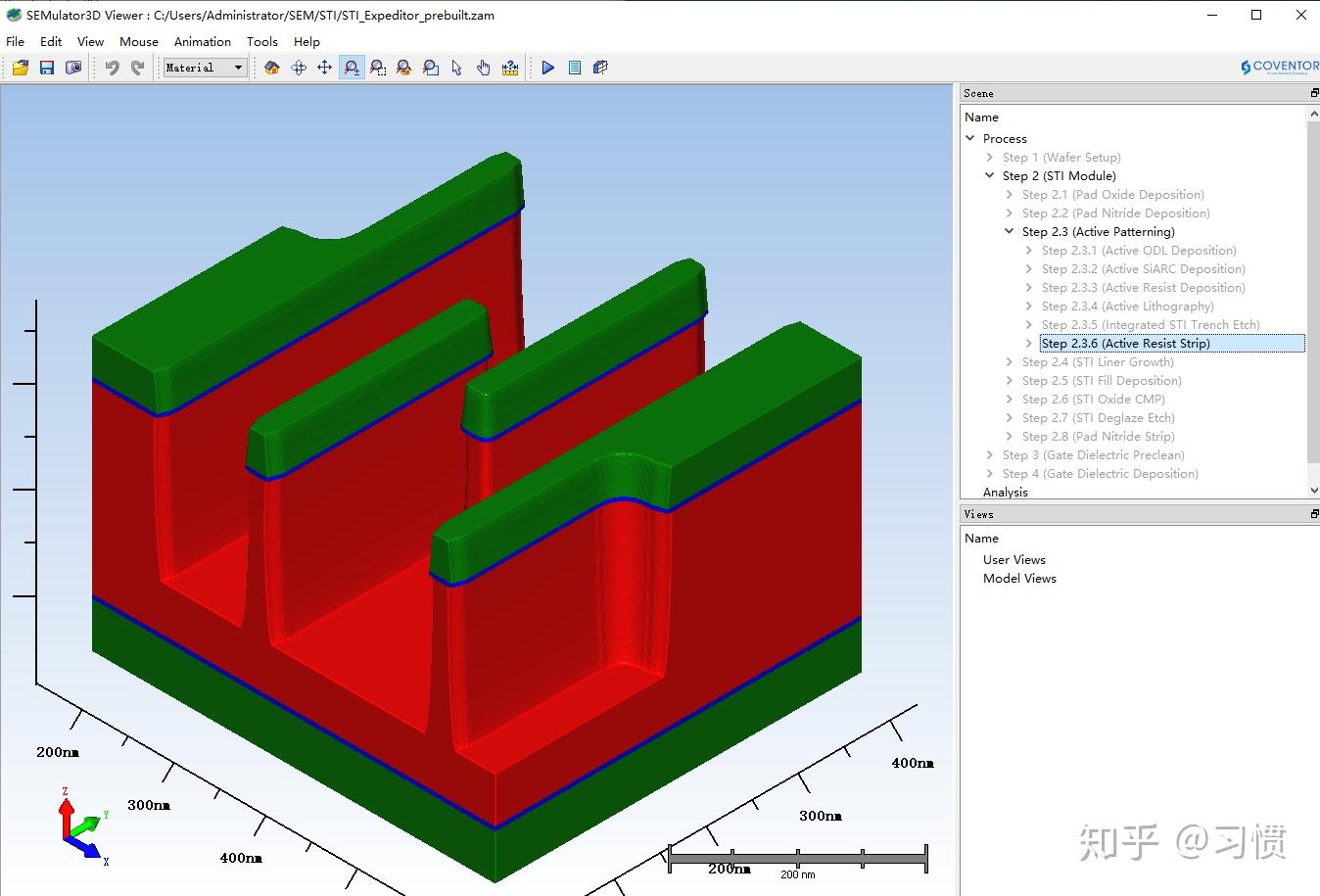Select the pointer selection tool icon

[457, 67]
